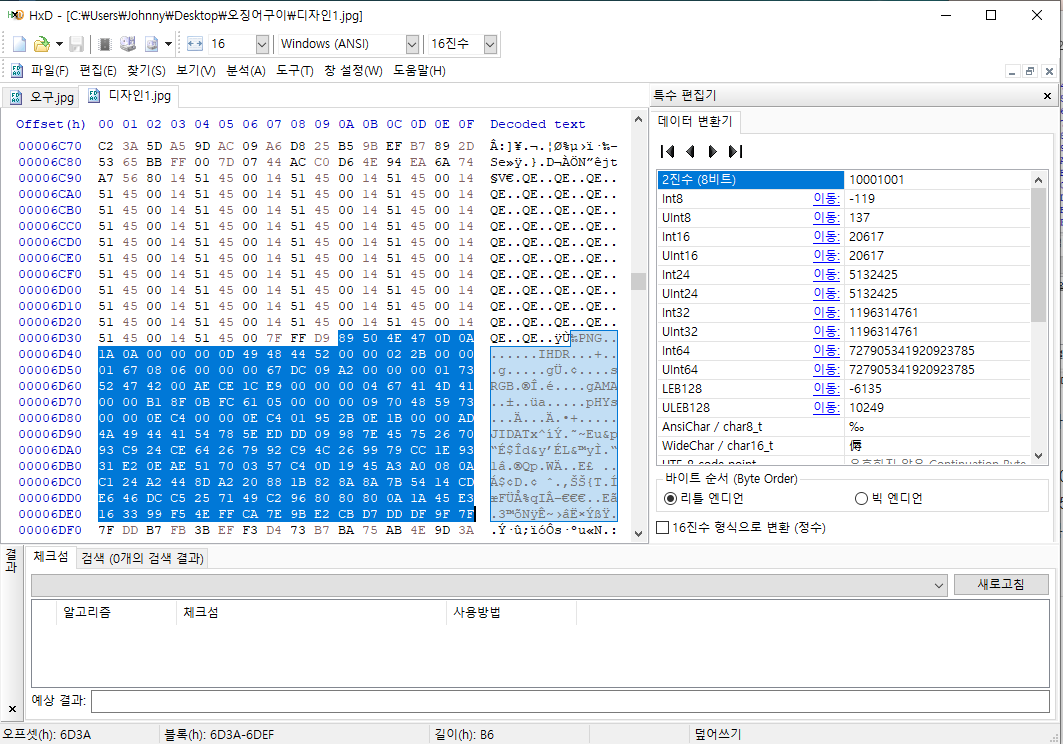Click the 사용방법 column header
This screenshot has width=1063, height=744.
coord(511,612)
